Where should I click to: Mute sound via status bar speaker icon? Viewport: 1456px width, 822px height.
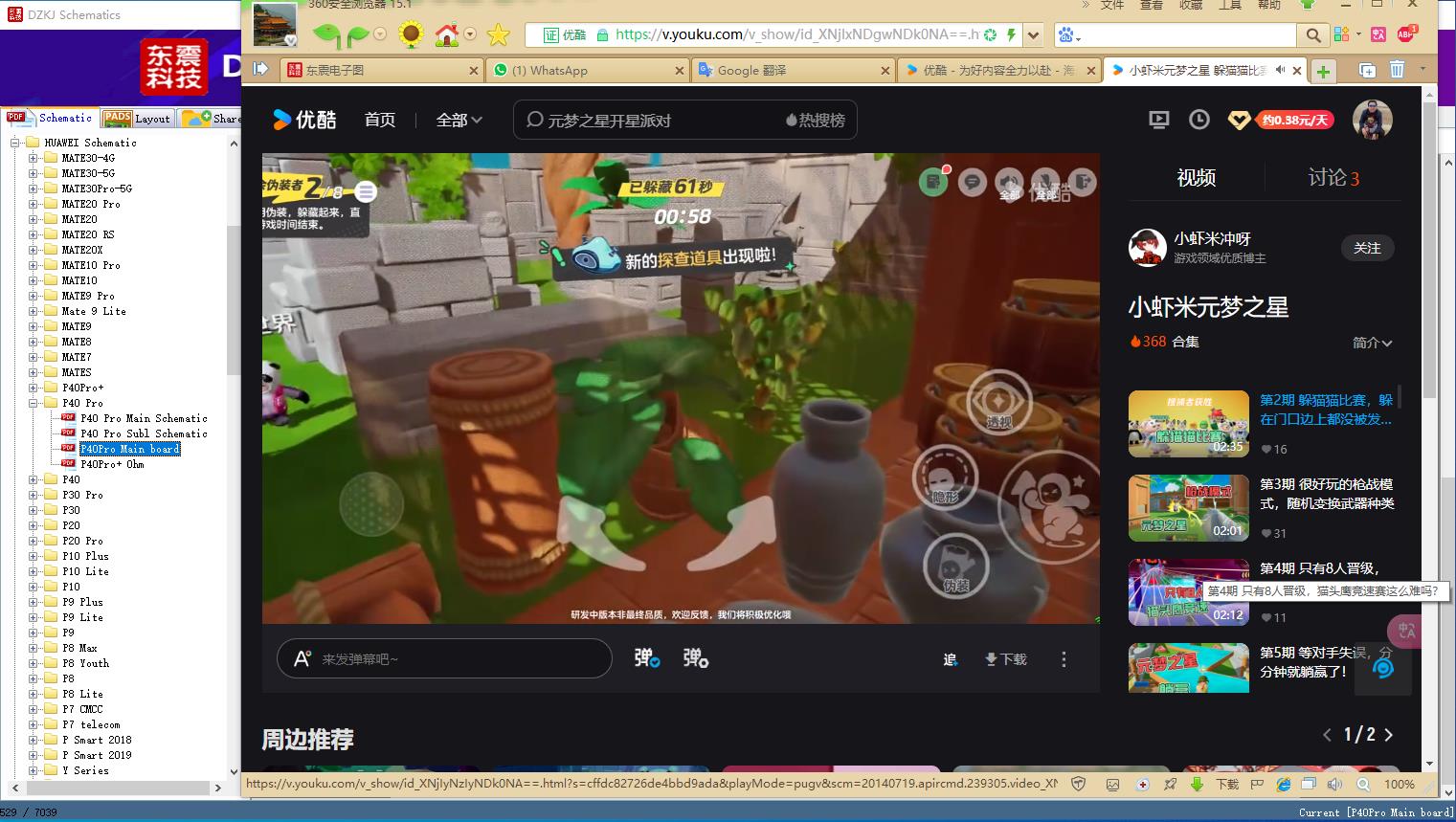point(1335,784)
